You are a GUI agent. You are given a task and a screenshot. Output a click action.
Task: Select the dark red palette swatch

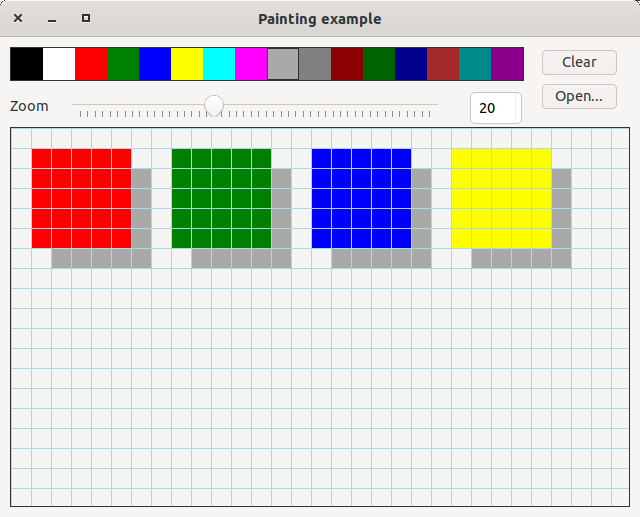click(x=346, y=64)
